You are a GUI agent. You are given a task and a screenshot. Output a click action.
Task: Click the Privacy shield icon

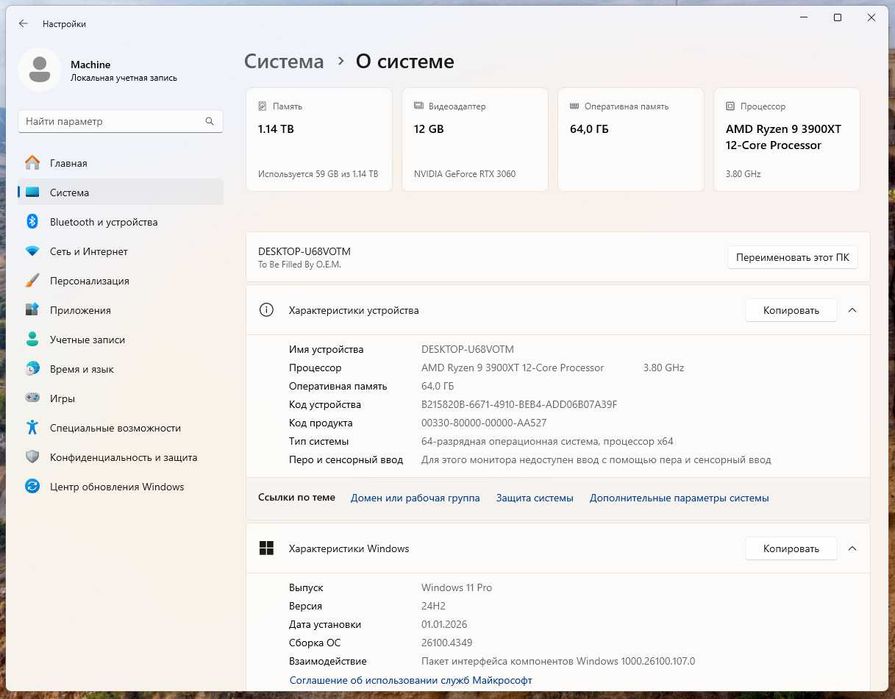pyautogui.click(x=33, y=456)
